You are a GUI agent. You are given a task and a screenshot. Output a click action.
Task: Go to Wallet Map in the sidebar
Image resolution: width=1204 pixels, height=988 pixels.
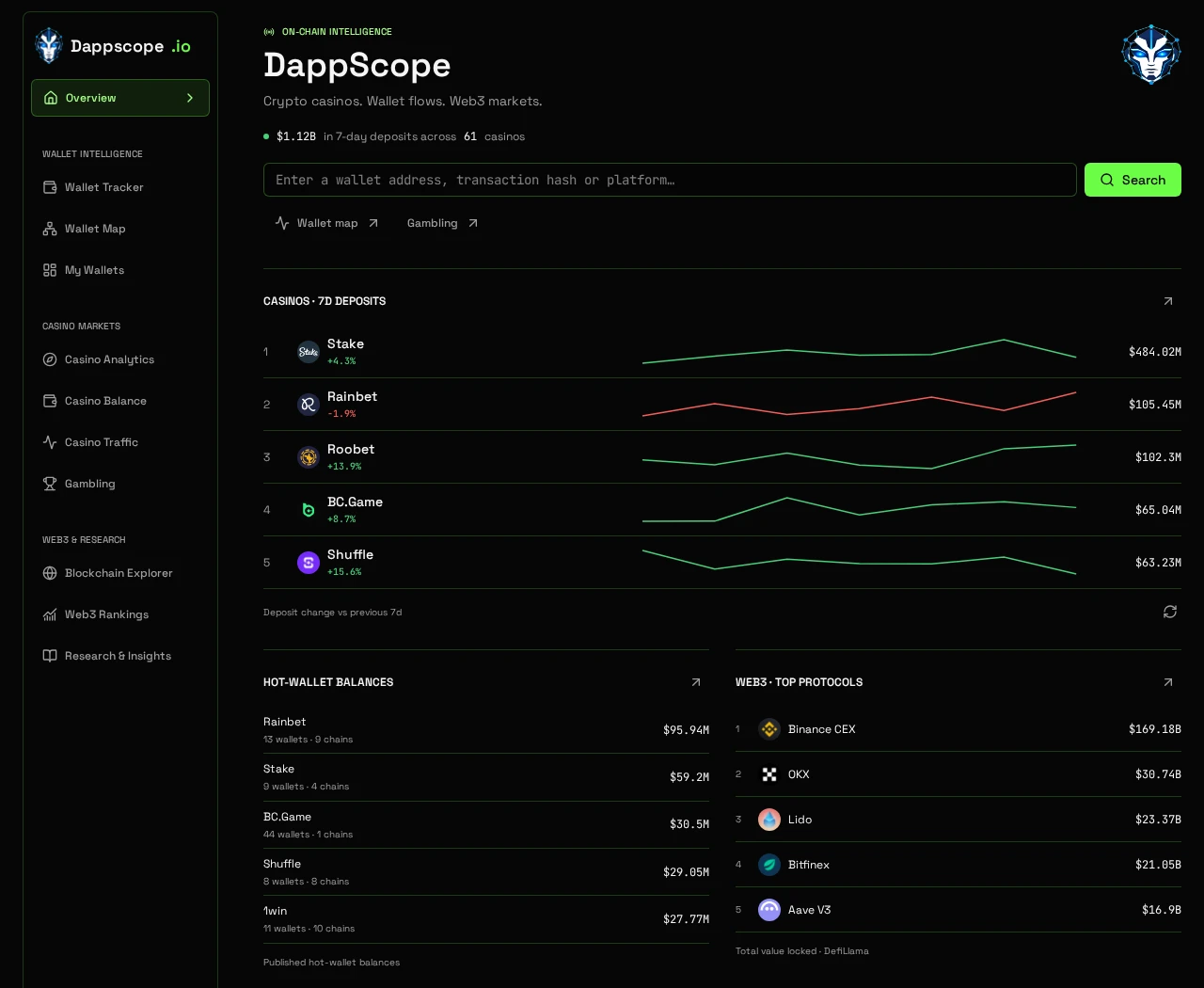(x=120, y=229)
